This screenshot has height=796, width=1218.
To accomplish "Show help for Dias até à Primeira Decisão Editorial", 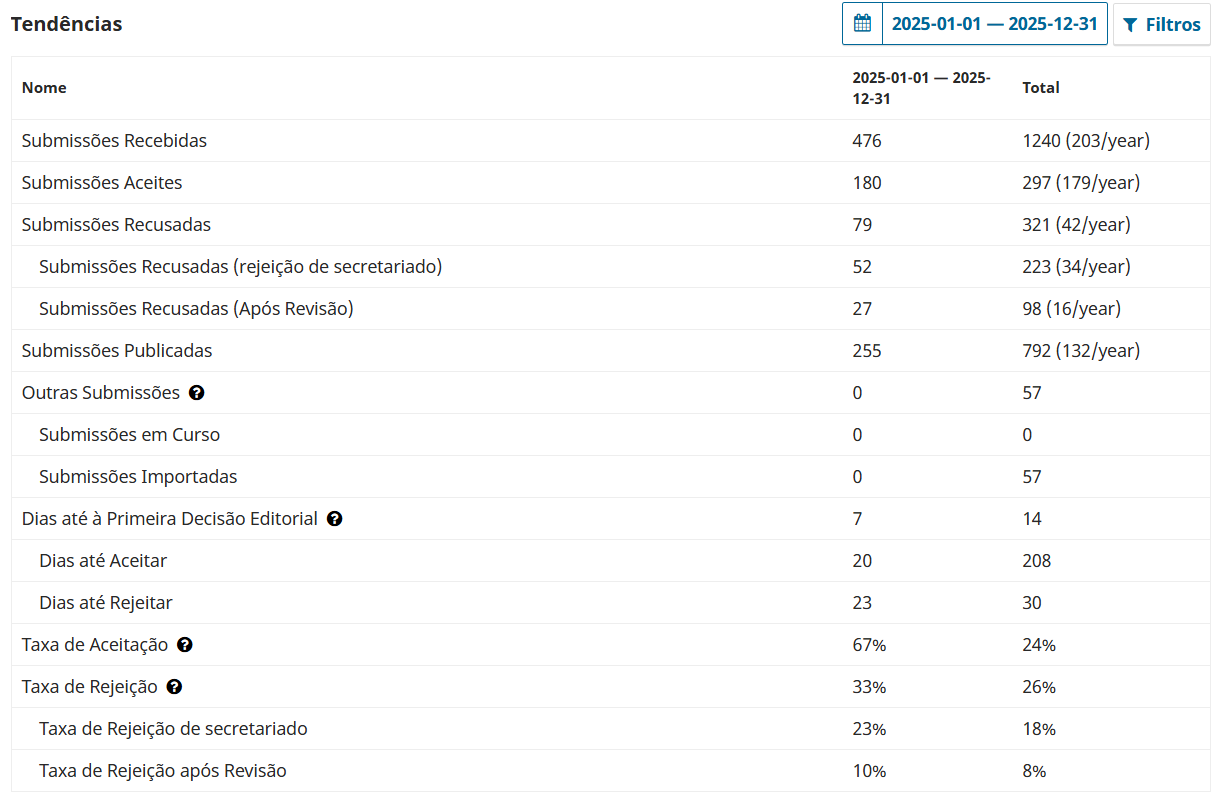I will (x=335, y=519).
